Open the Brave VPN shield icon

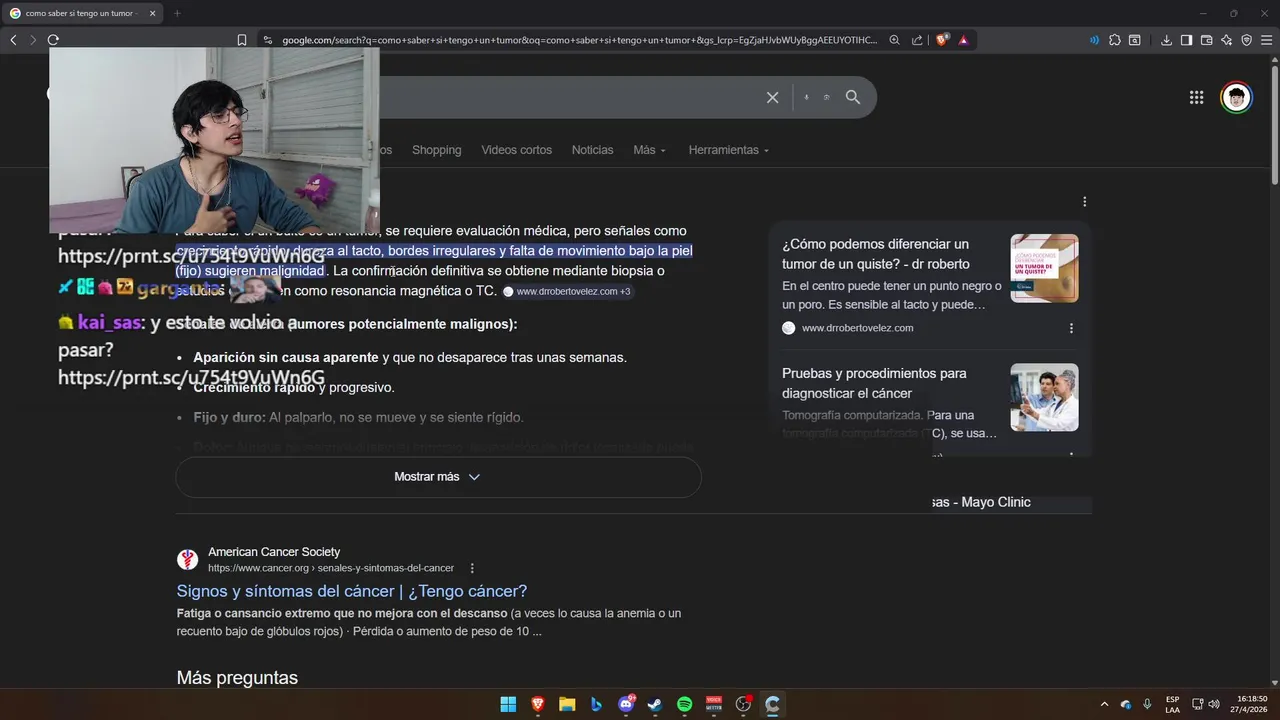[x=1246, y=40]
